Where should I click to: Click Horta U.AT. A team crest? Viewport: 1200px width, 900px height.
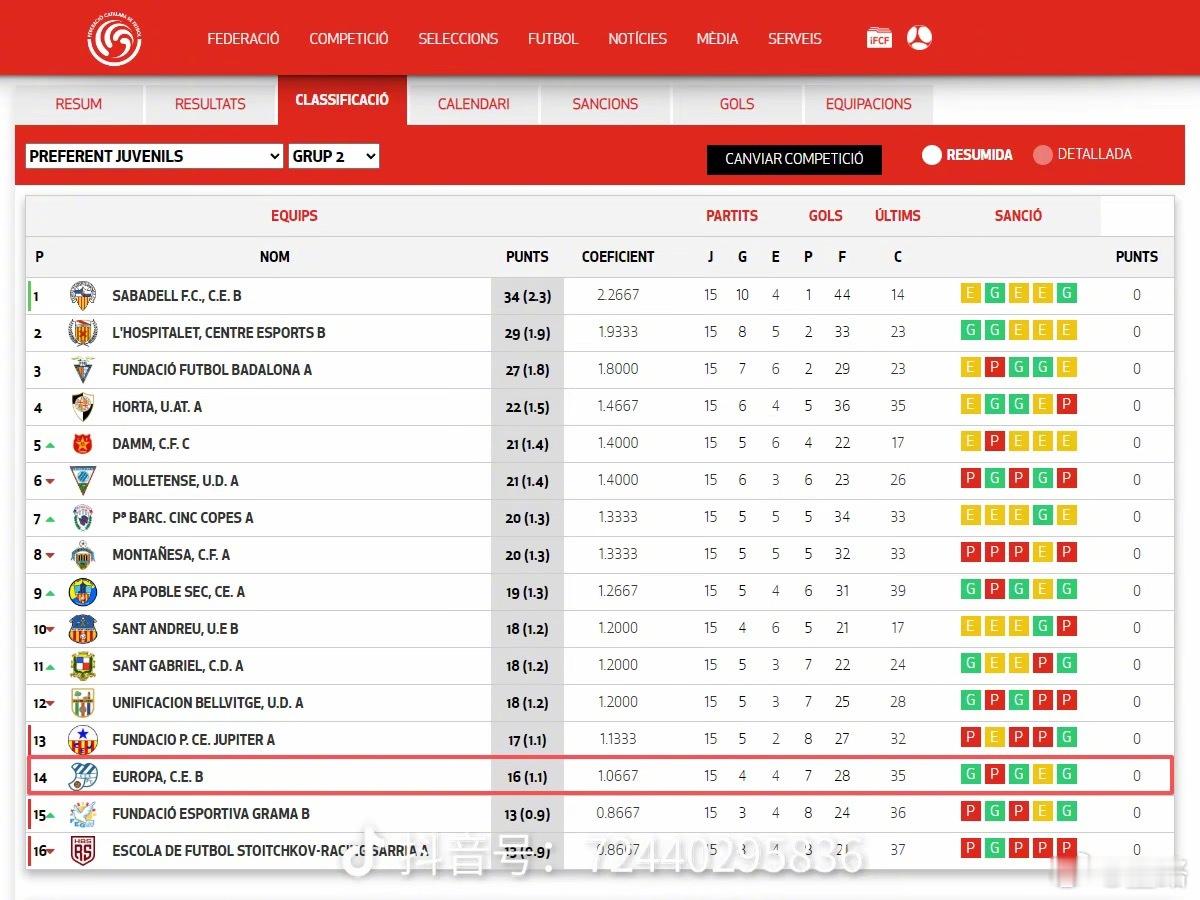click(x=83, y=406)
